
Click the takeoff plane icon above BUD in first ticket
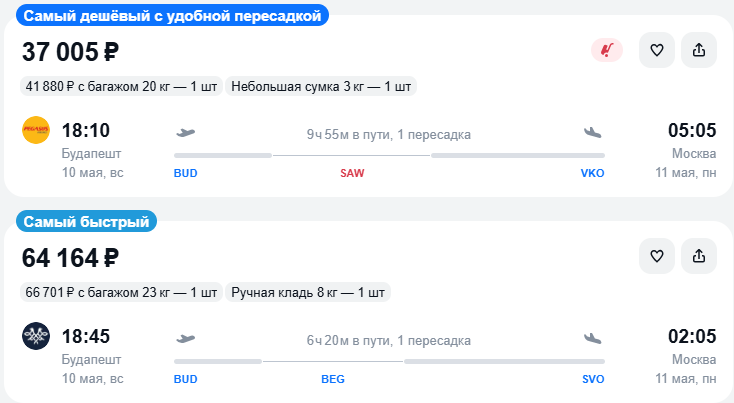185,132
